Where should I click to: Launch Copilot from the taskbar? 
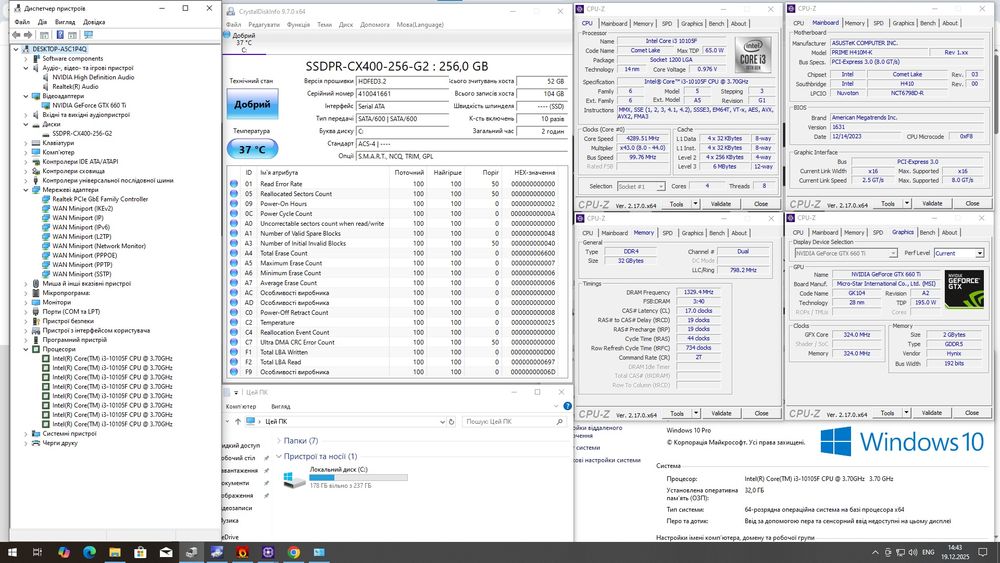pos(63,552)
